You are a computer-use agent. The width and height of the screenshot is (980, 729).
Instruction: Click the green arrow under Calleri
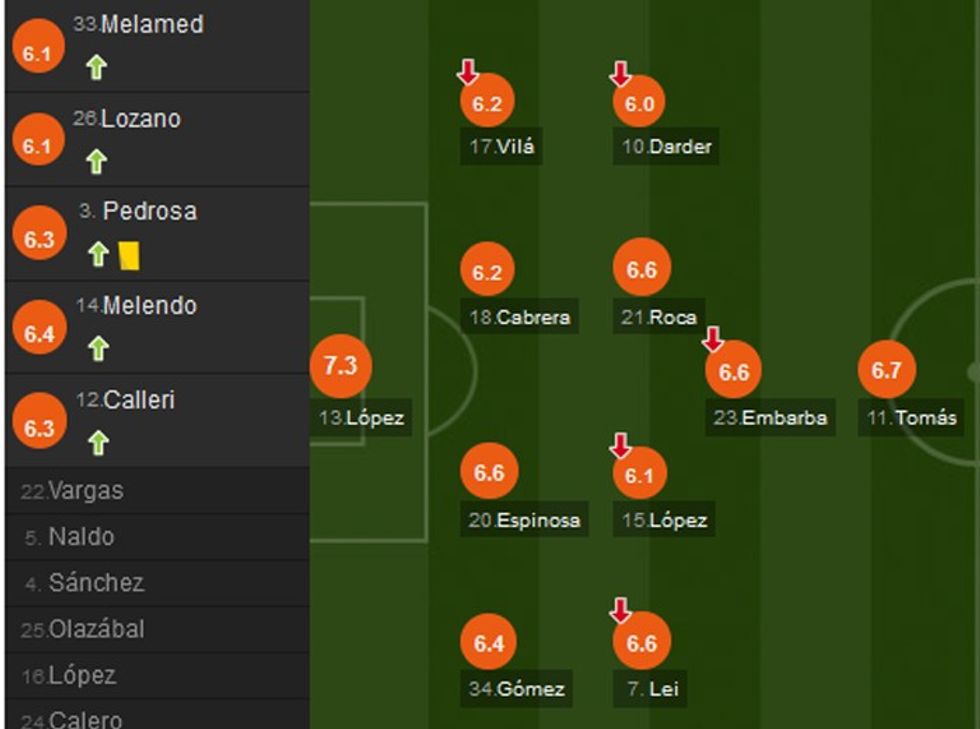[96, 441]
